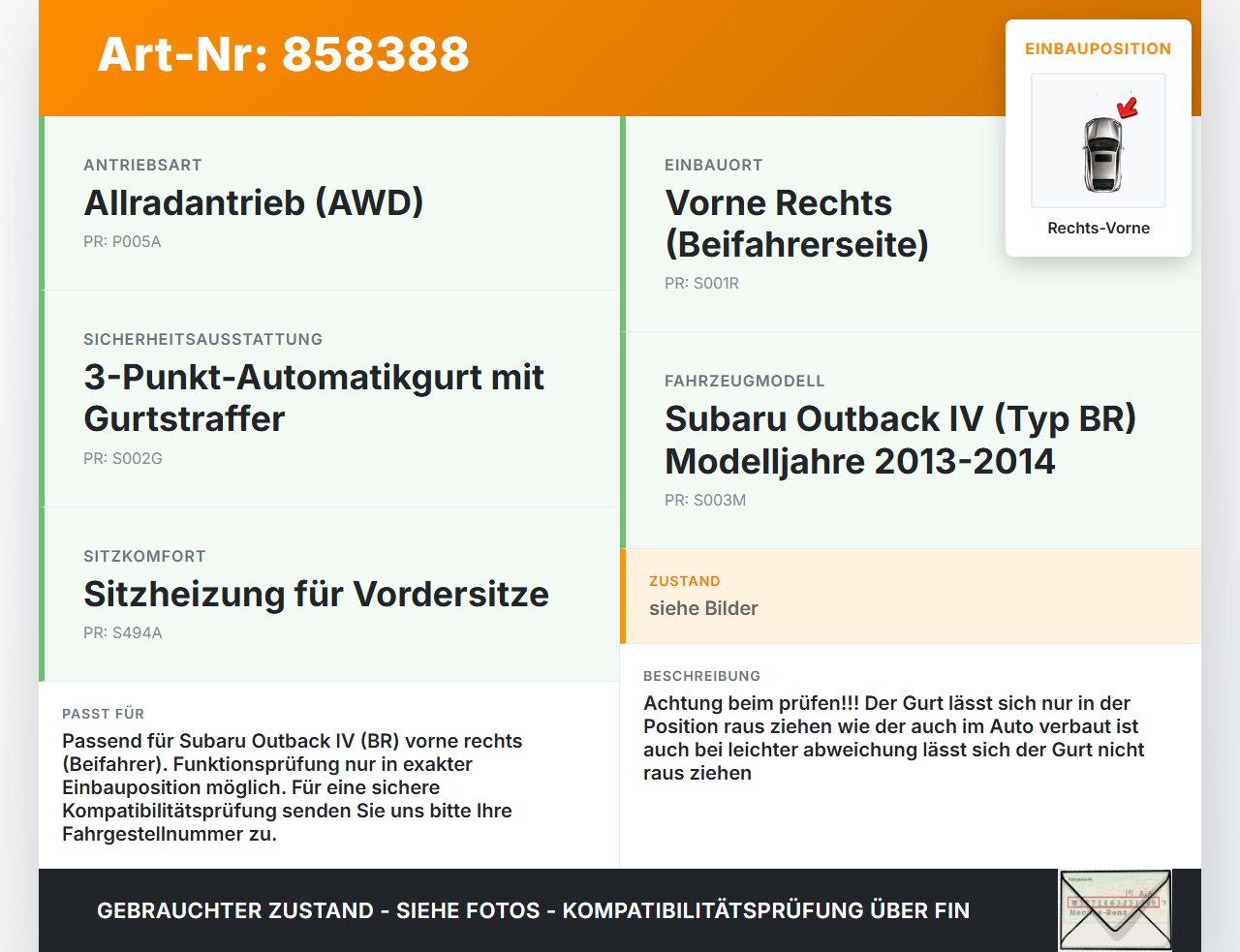Click the PR: P005A code

122,241
